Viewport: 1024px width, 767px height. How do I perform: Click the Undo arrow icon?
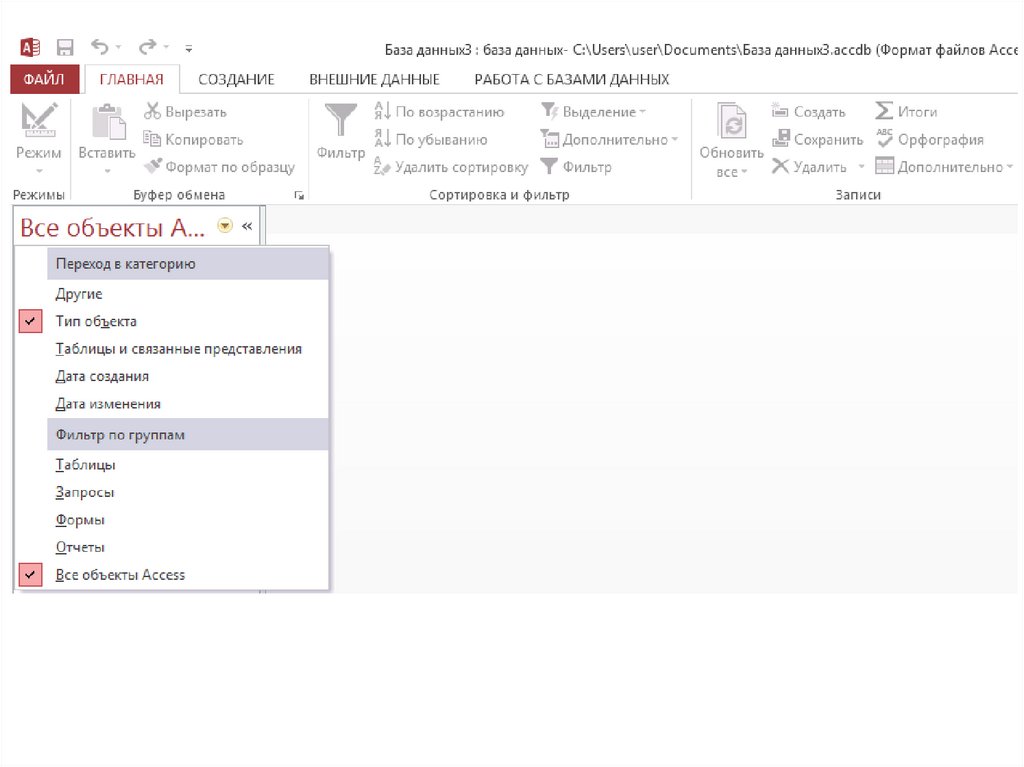click(x=99, y=47)
